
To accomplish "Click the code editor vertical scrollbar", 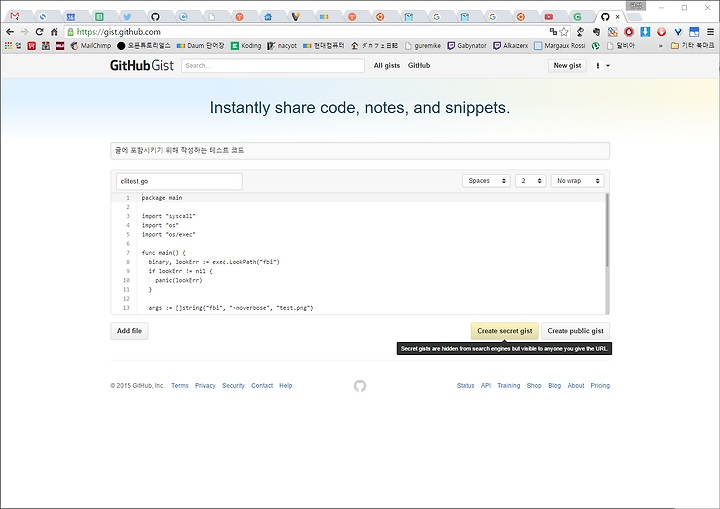I will click(x=607, y=230).
